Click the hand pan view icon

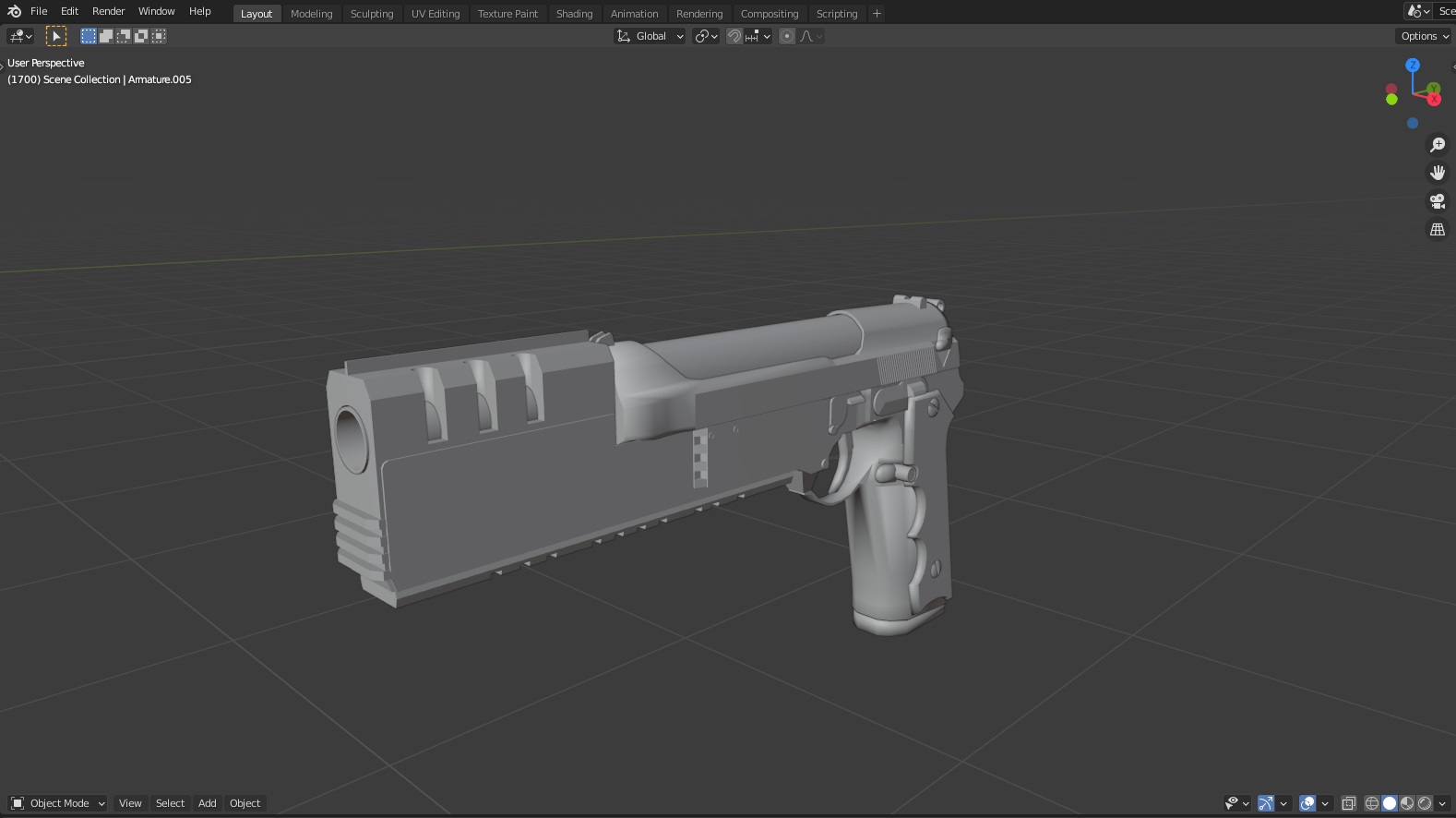pyautogui.click(x=1437, y=173)
